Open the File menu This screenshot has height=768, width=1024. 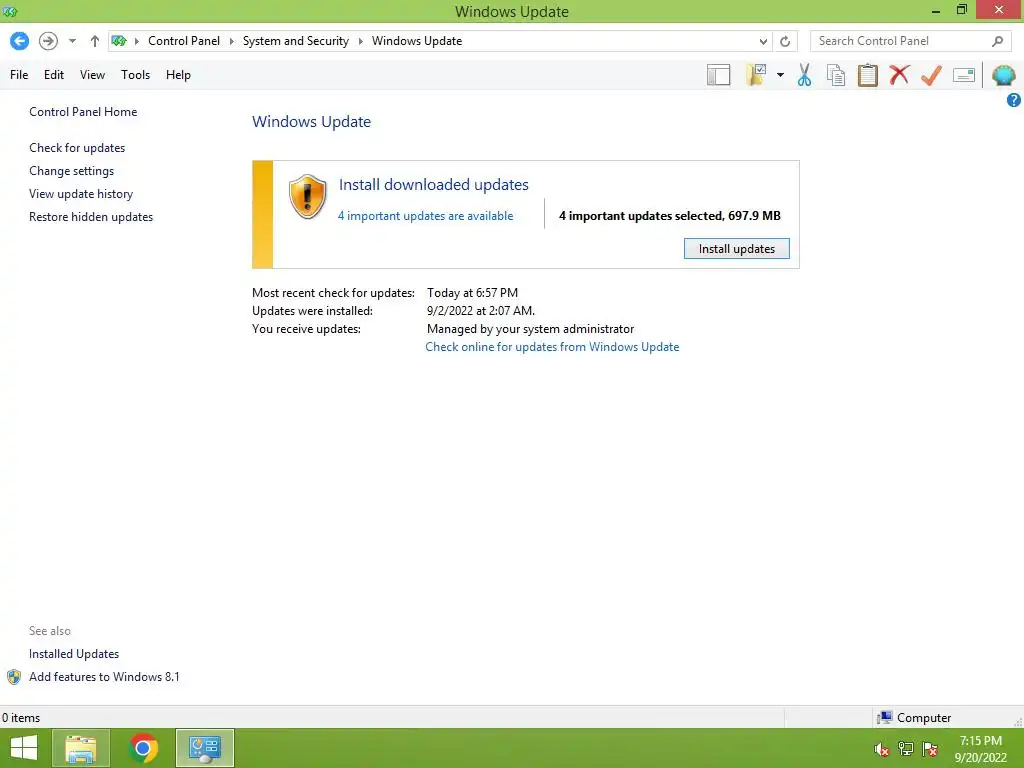(19, 75)
